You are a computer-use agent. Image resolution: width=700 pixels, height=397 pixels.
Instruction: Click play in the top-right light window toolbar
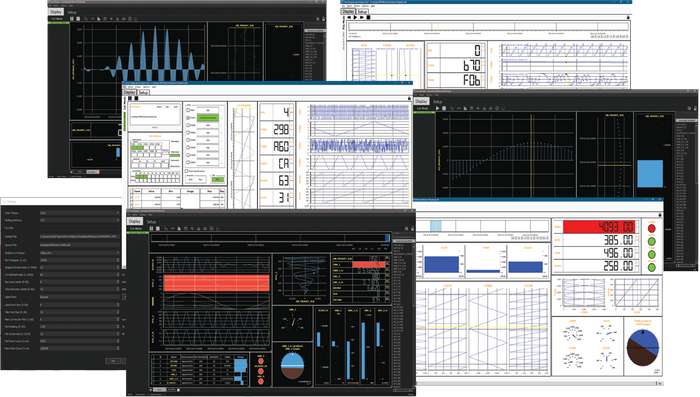355,17
